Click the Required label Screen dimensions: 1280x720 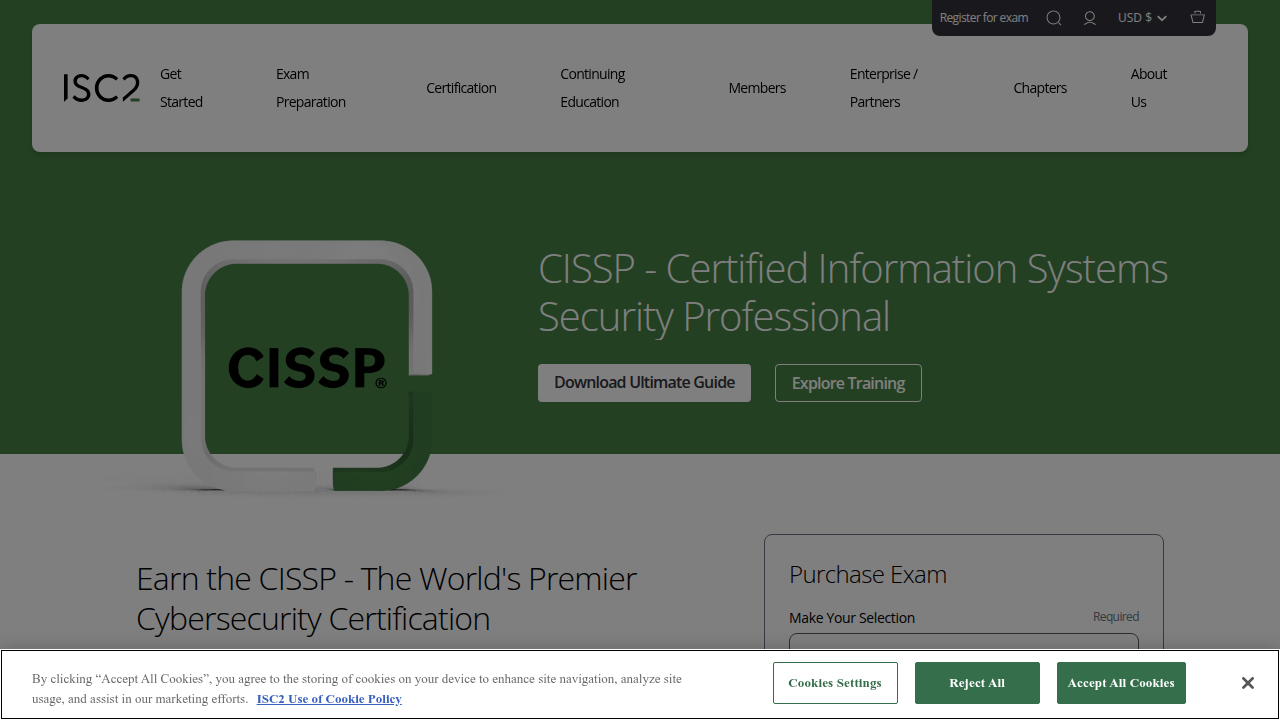click(1116, 617)
